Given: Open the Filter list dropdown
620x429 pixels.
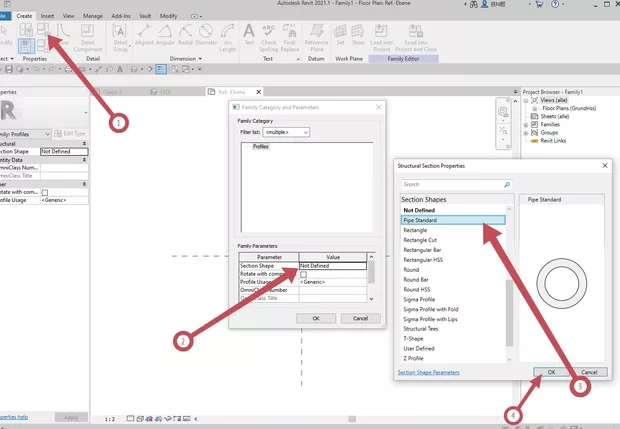Looking at the screenshot, I should coord(290,131).
